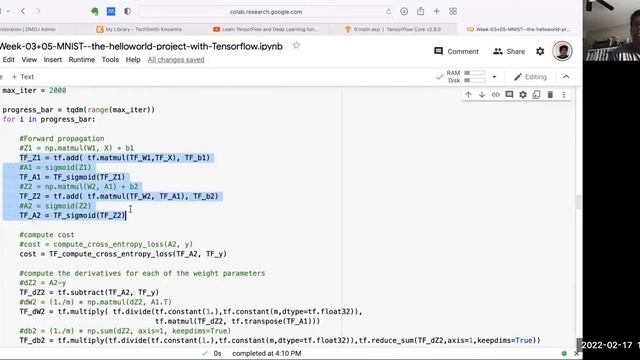Click the vertical page scrollbar thumb
Screen dimensions: 640x360
pyautogui.click(x=578, y=202)
